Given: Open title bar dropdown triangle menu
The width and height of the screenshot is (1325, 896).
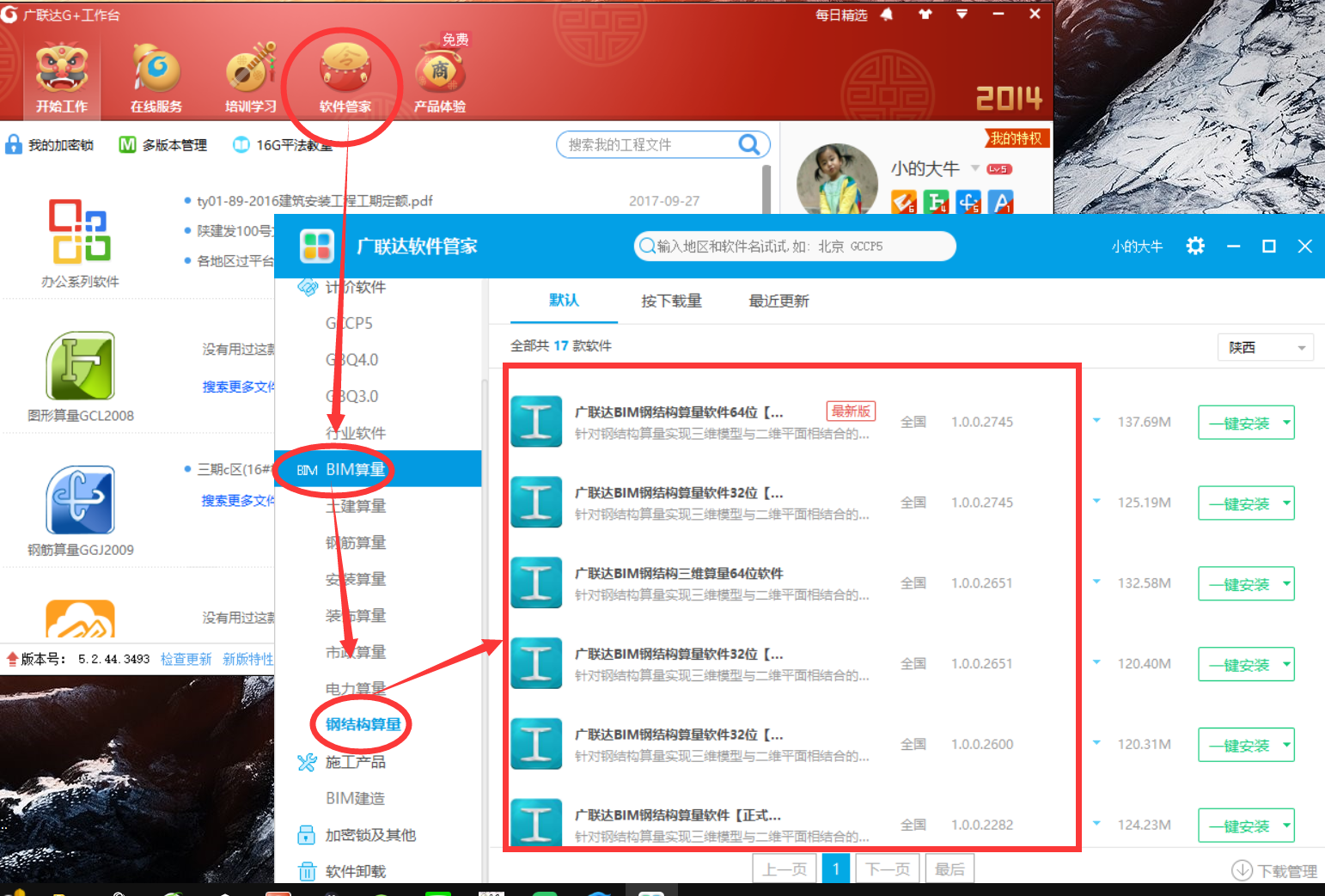Looking at the screenshot, I should pyautogui.click(x=962, y=15).
